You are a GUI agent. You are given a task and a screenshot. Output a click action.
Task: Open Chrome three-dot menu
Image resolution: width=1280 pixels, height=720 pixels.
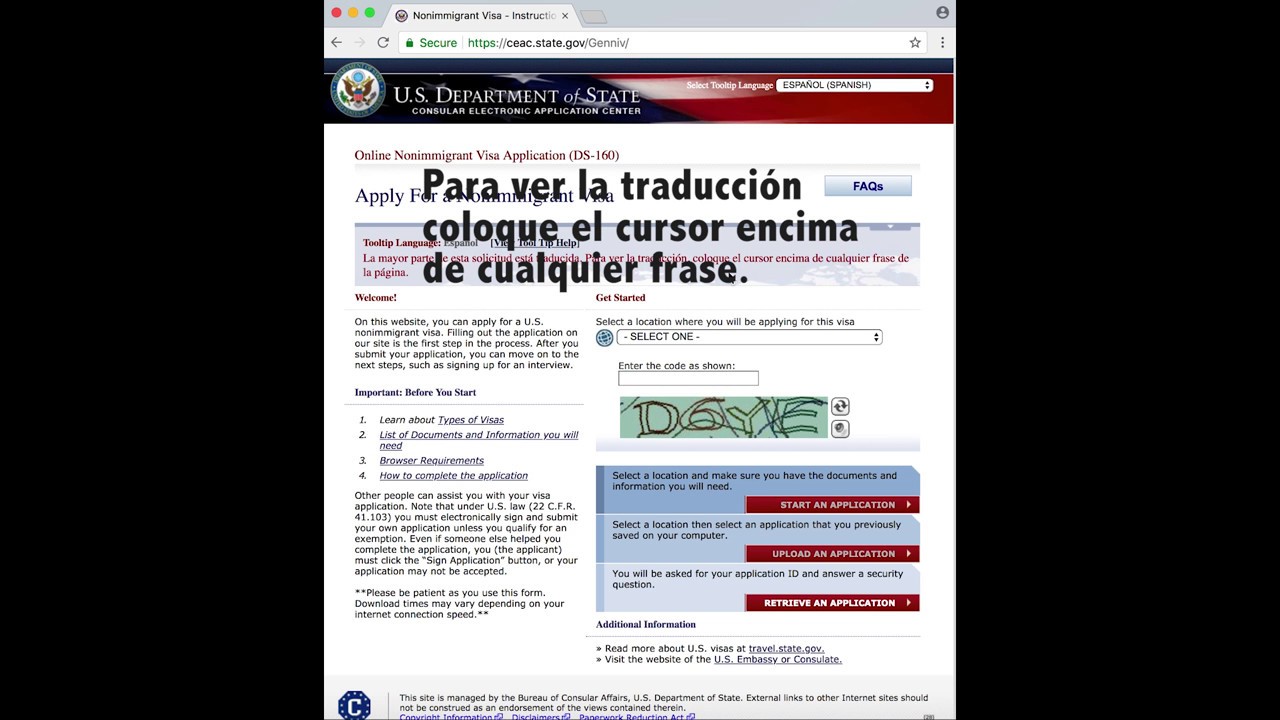tap(942, 43)
